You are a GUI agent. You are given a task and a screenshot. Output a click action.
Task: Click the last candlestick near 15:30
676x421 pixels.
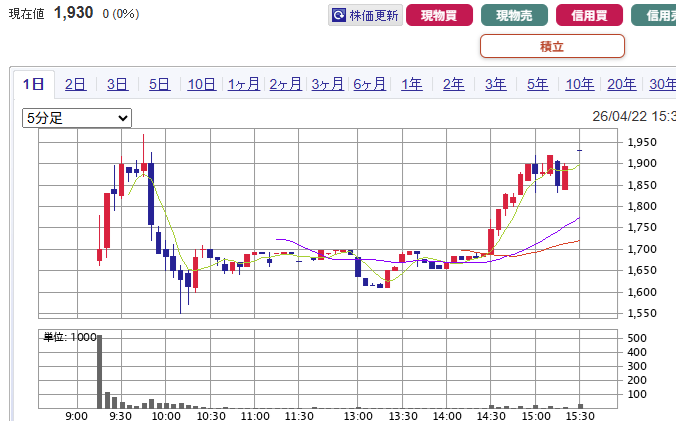(580, 150)
